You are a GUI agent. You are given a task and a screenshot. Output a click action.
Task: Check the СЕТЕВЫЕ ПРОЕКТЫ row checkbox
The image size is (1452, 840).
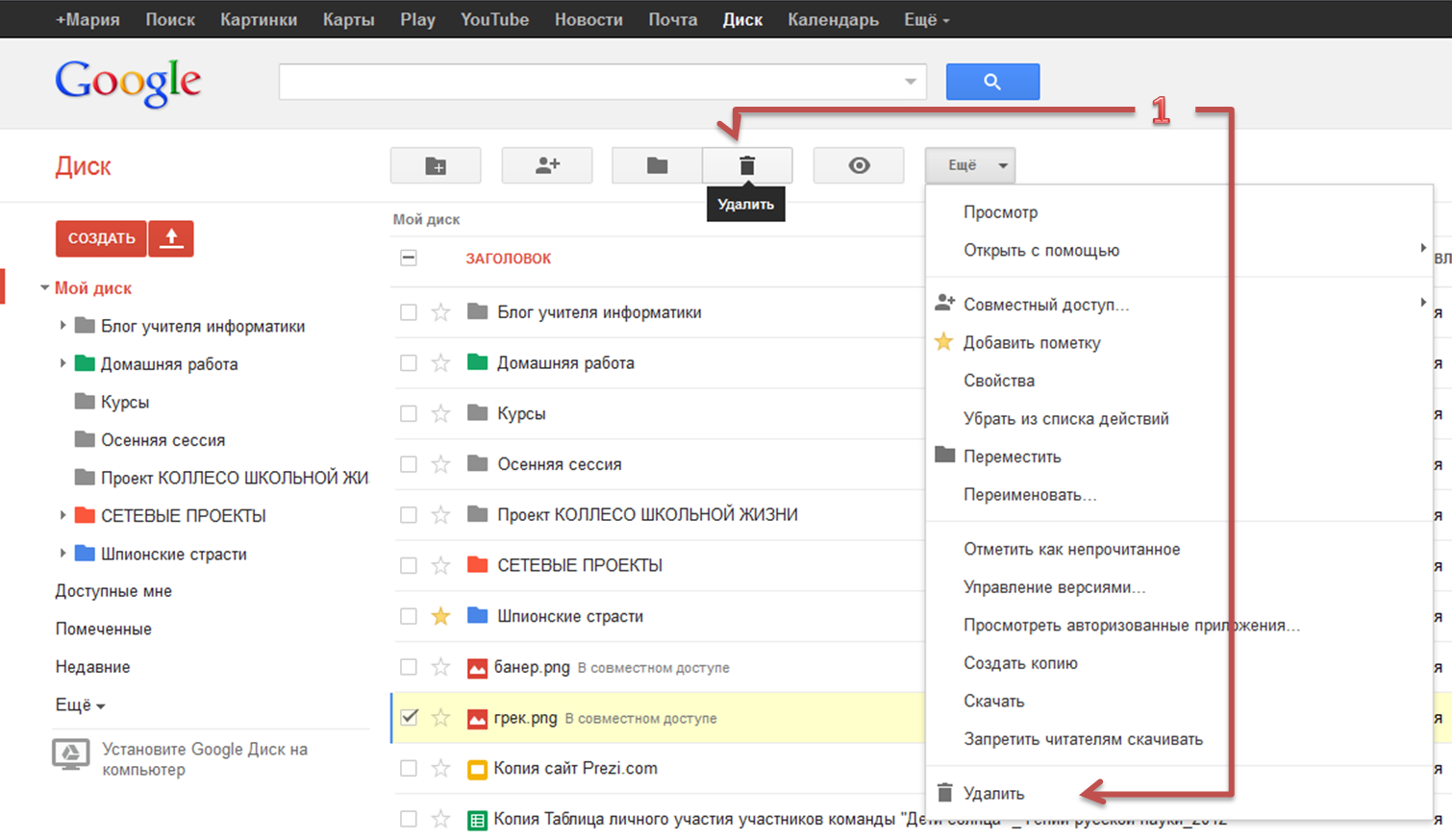click(x=409, y=565)
